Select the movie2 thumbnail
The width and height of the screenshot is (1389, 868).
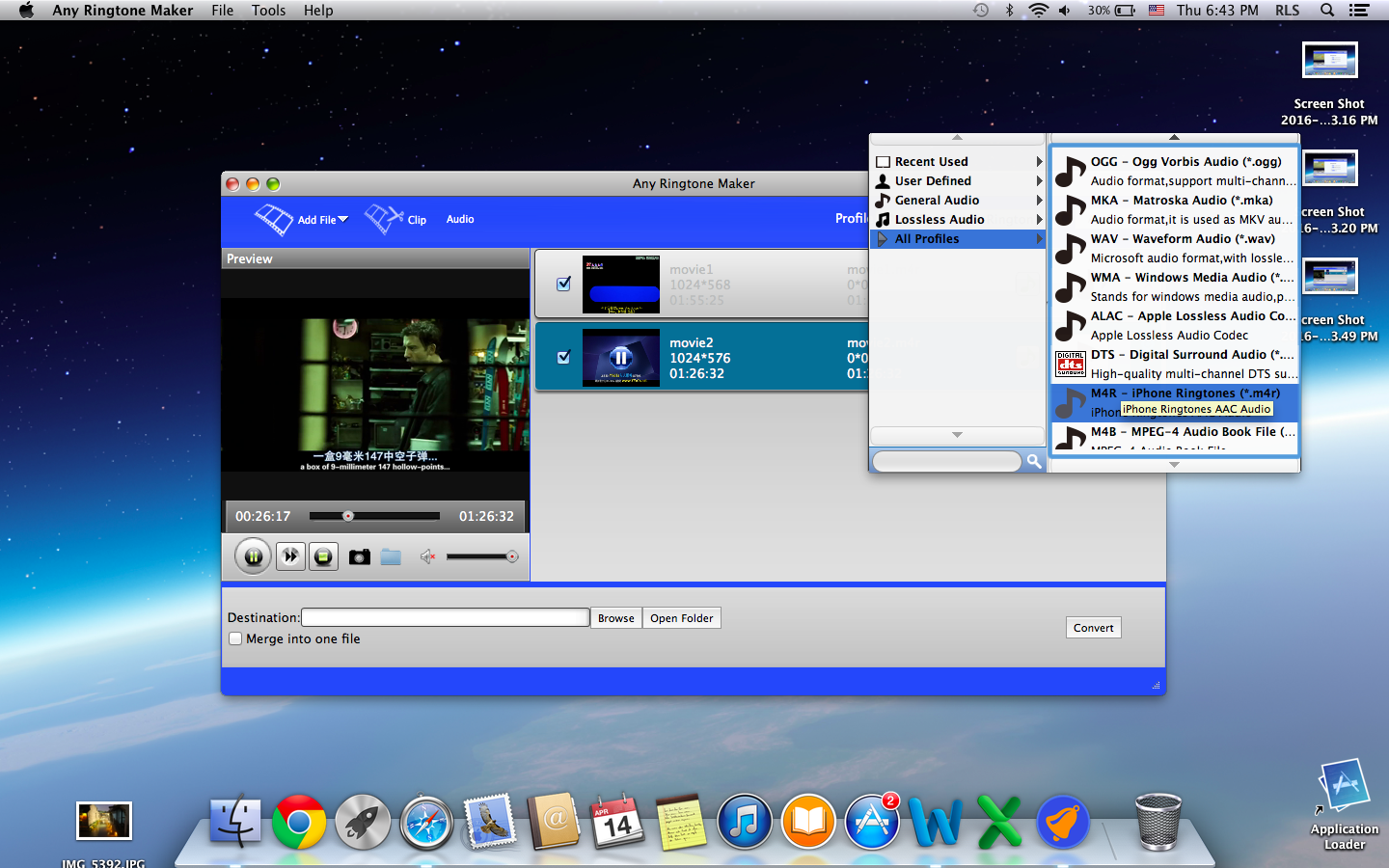click(x=621, y=358)
